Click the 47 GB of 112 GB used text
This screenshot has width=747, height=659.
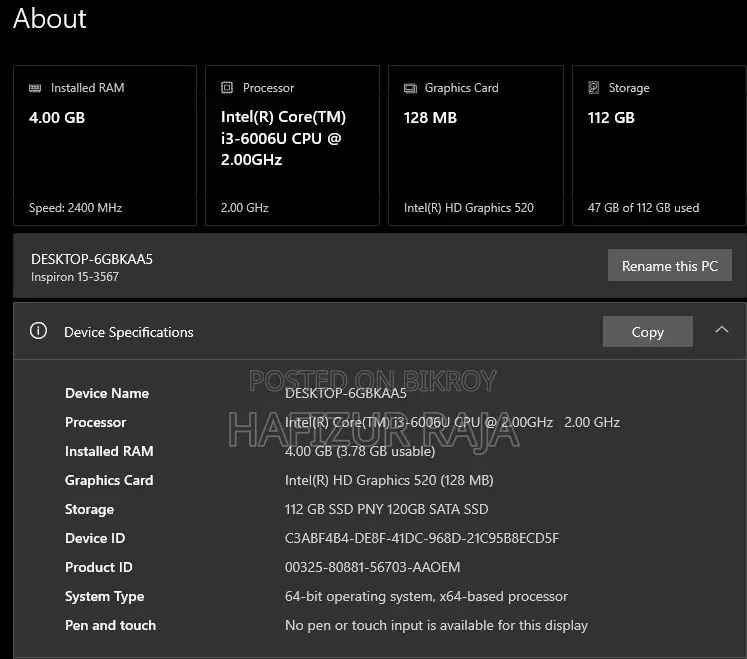[644, 208]
